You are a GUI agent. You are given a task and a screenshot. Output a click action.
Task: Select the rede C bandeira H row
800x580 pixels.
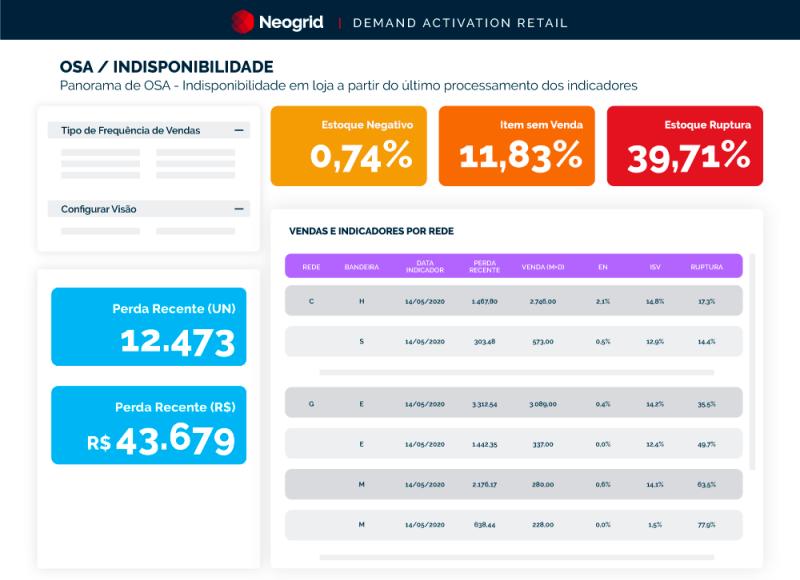[x=513, y=301]
